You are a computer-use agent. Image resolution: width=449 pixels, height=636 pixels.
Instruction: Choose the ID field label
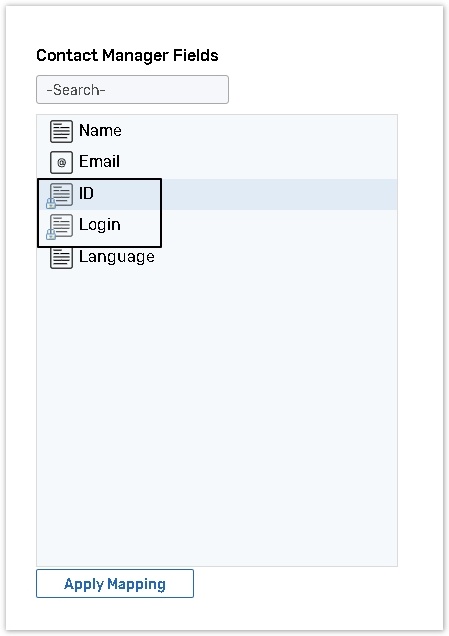coord(86,193)
